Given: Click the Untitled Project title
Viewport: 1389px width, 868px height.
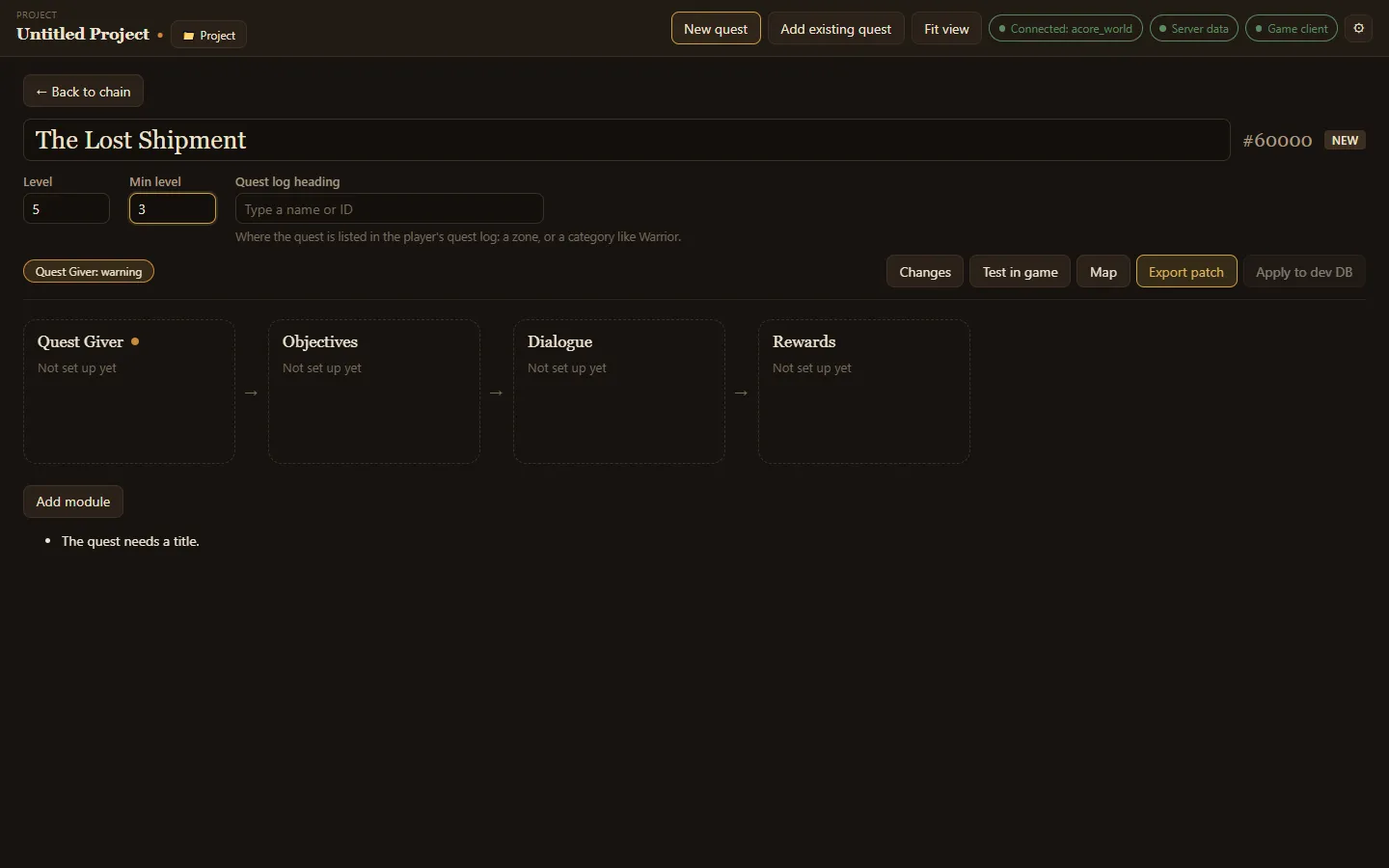Looking at the screenshot, I should click(x=83, y=35).
